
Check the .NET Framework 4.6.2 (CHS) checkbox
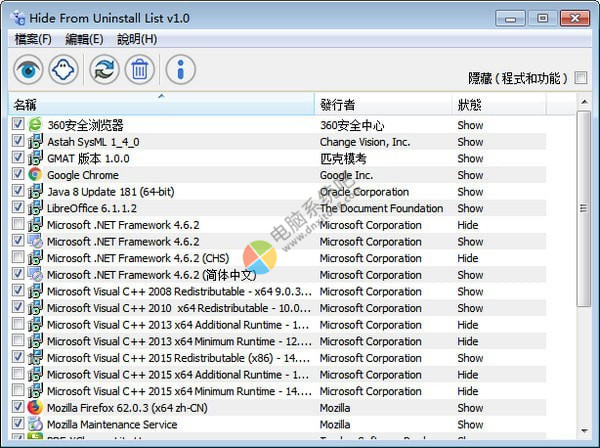click(x=18, y=257)
